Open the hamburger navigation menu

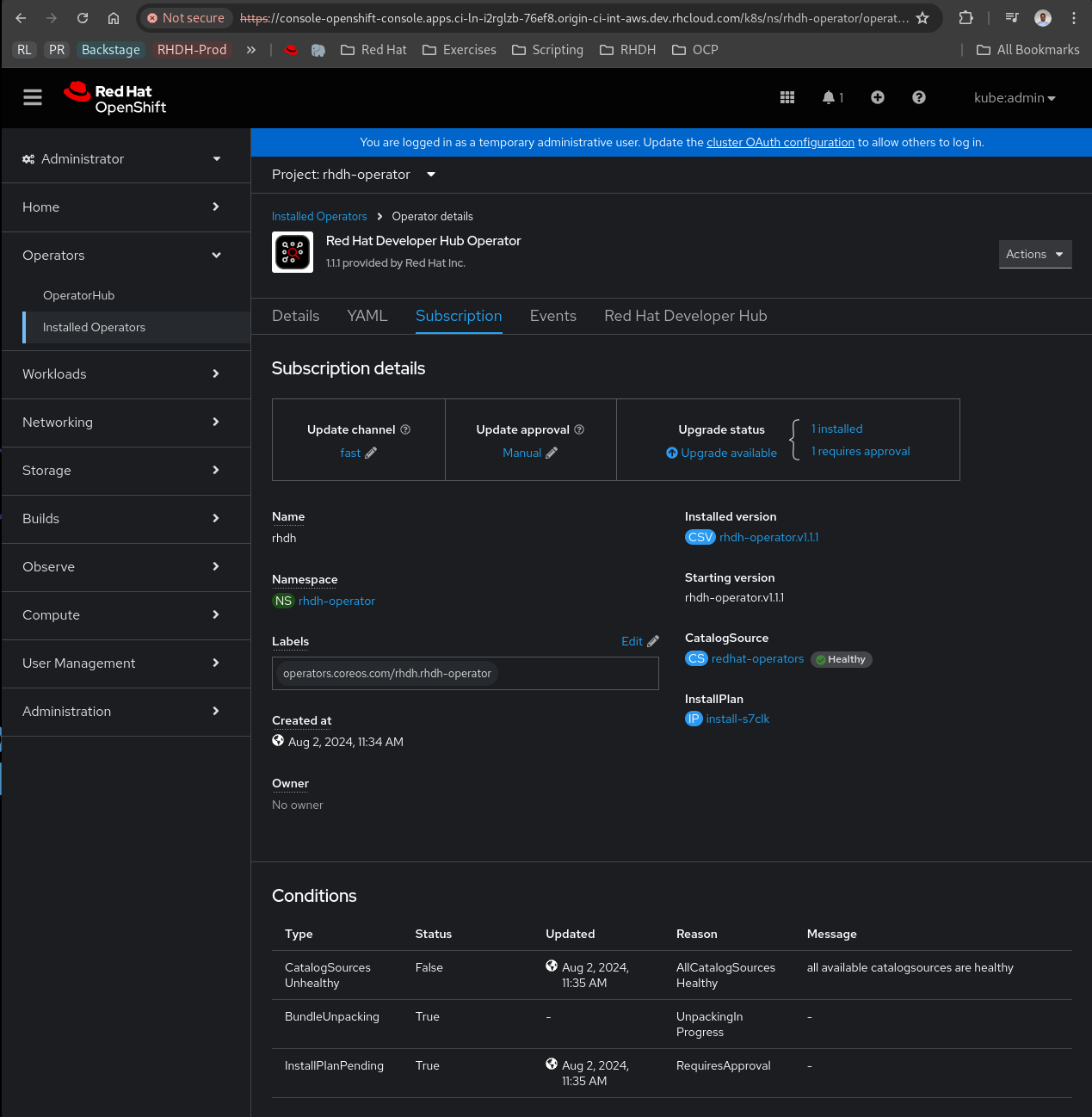[33, 97]
